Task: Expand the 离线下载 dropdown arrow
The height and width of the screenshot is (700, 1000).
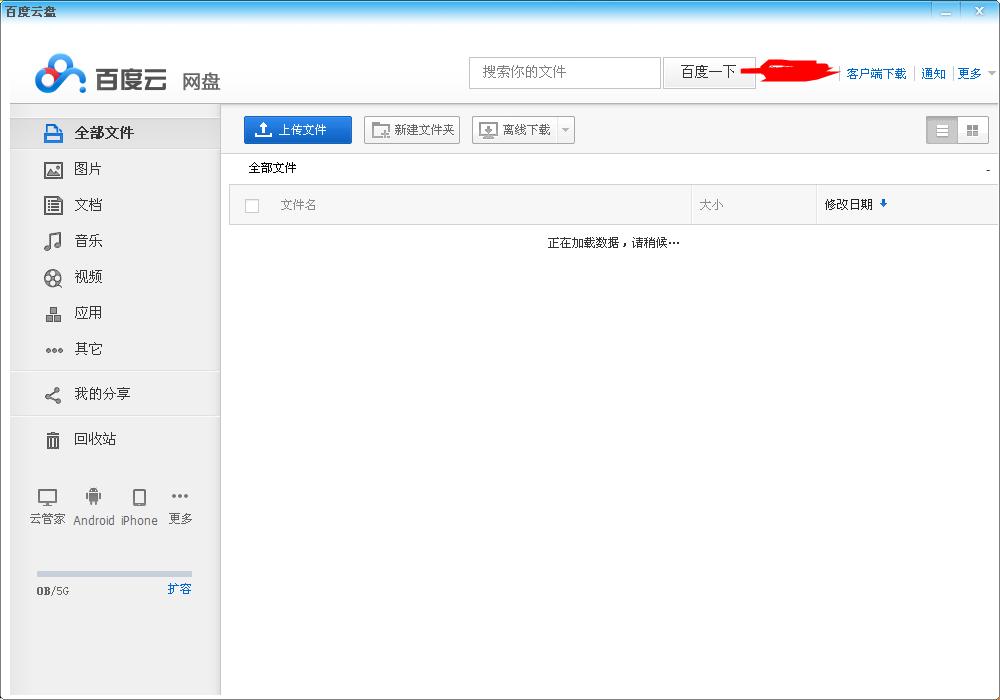Action: (566, 130)
